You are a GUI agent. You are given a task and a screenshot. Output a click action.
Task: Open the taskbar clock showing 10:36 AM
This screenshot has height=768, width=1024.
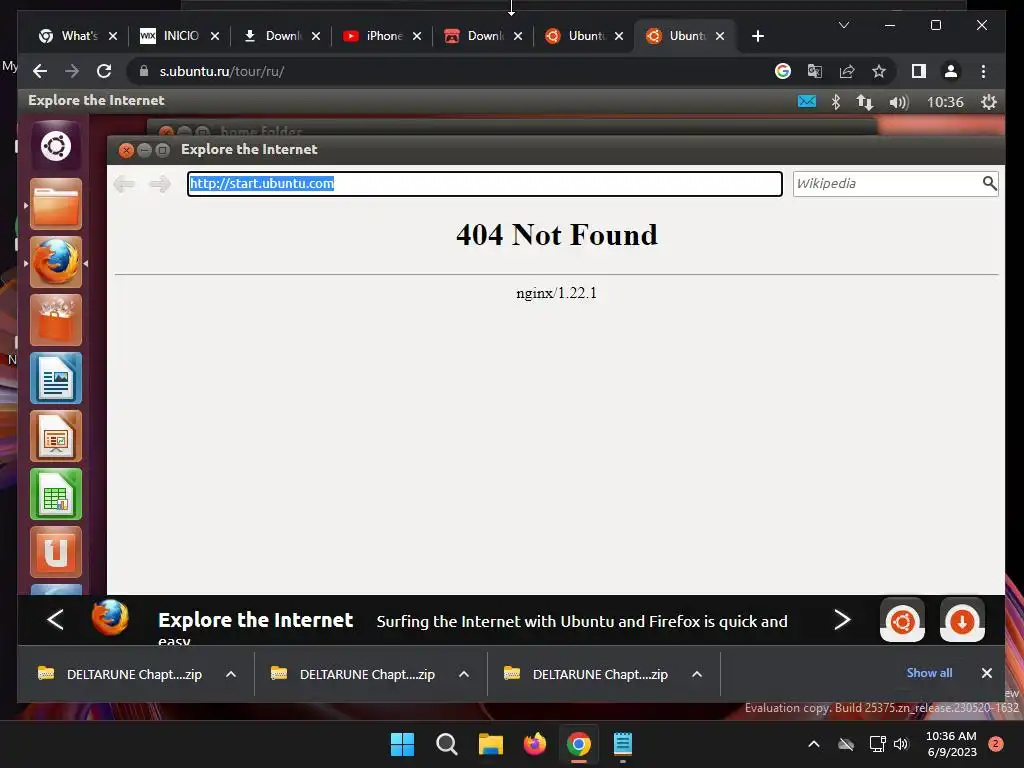(x=952, y=744)
